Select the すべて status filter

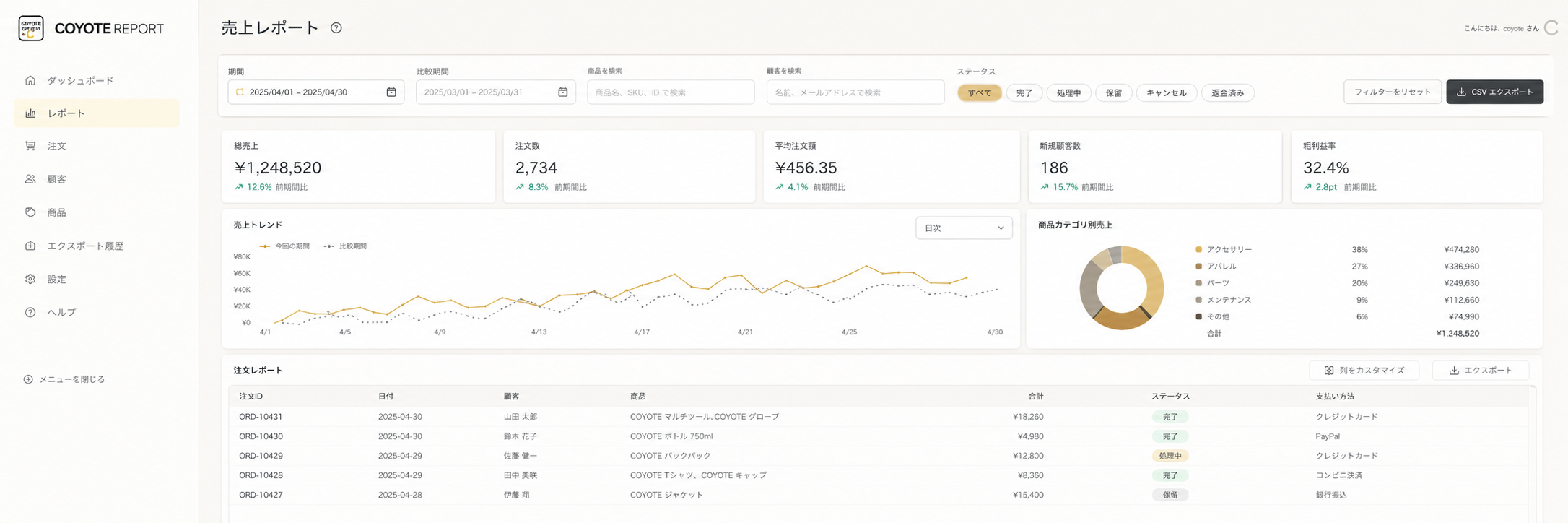(x=980, y=92)
